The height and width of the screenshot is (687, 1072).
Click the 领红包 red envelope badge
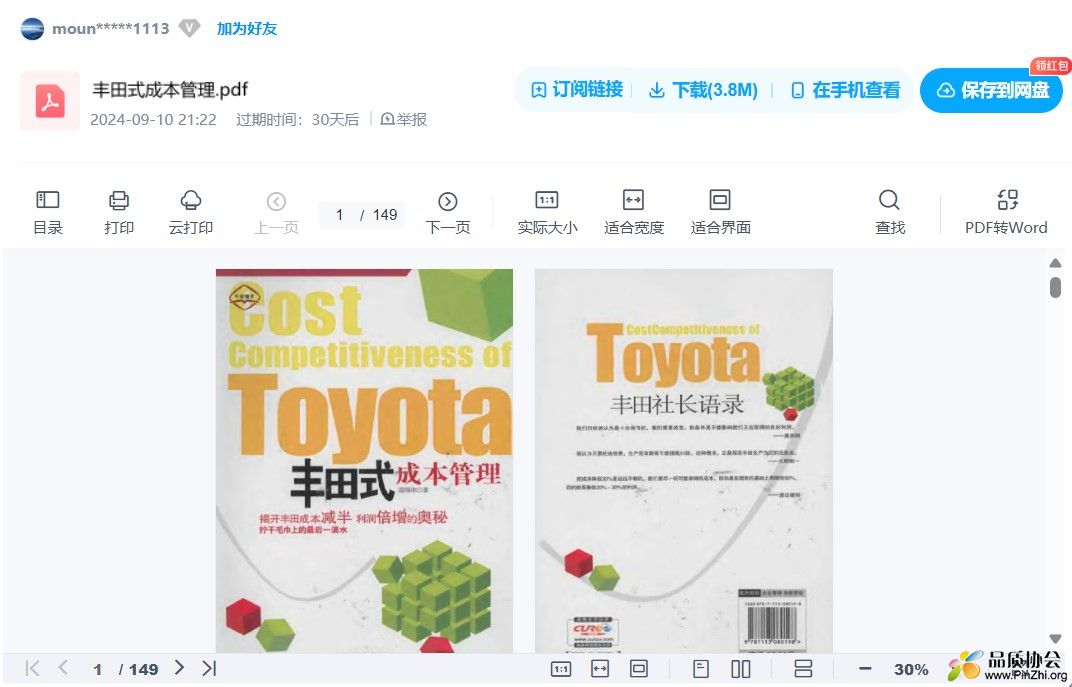[1051, 66]
